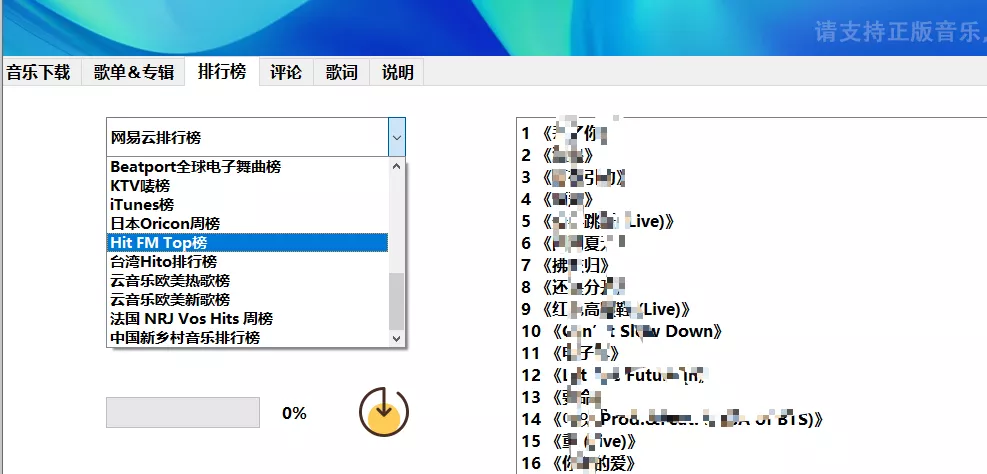Click the yellow download icon button
987x474 pixels.
(x=384, y=412)
